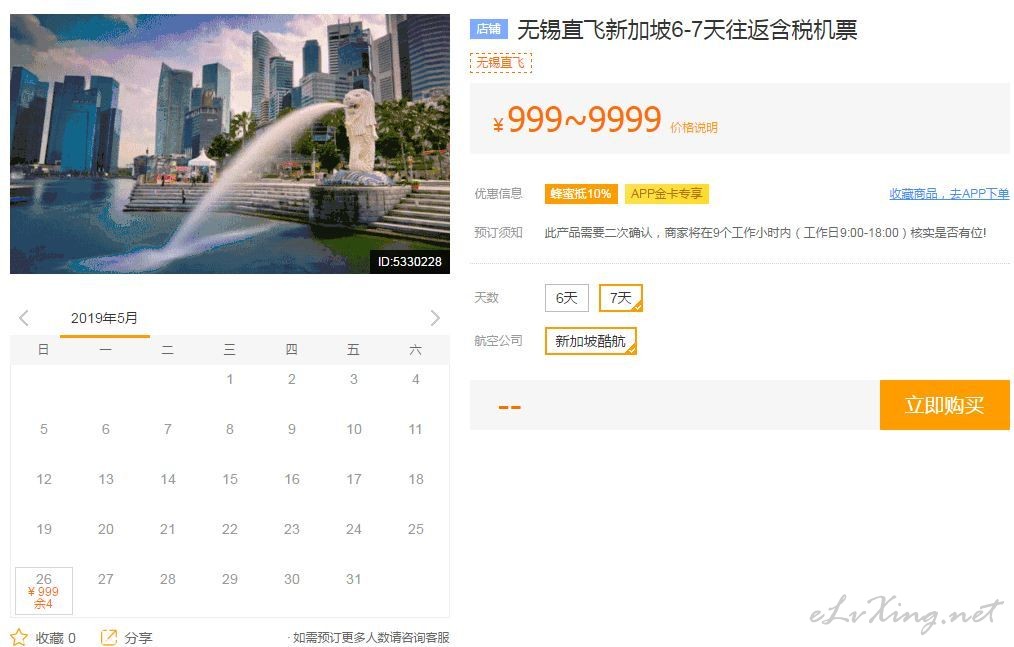The height and width of the screenshot is (647, 1014).
Task: Click the 价格说明 price explanation link
Action: [694, 127]
